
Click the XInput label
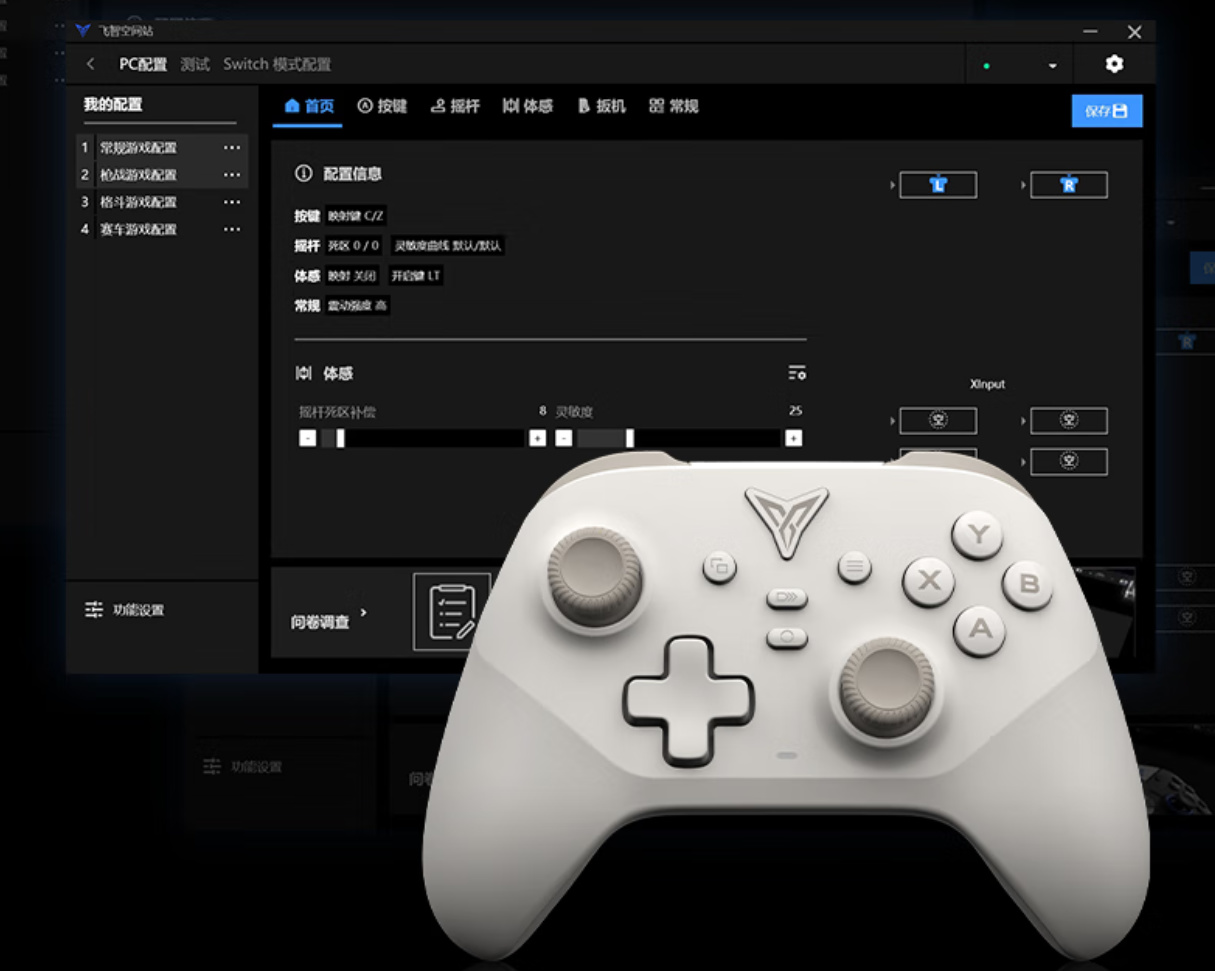(x=987, y=384)
